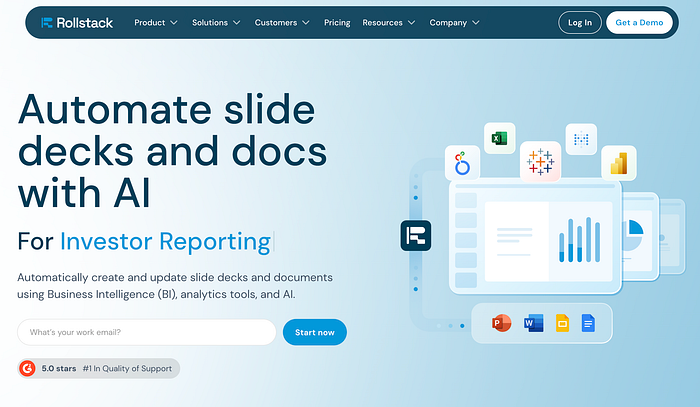Open the Company menu
This screenshot has height=407, width=700.
pos(448,23)
